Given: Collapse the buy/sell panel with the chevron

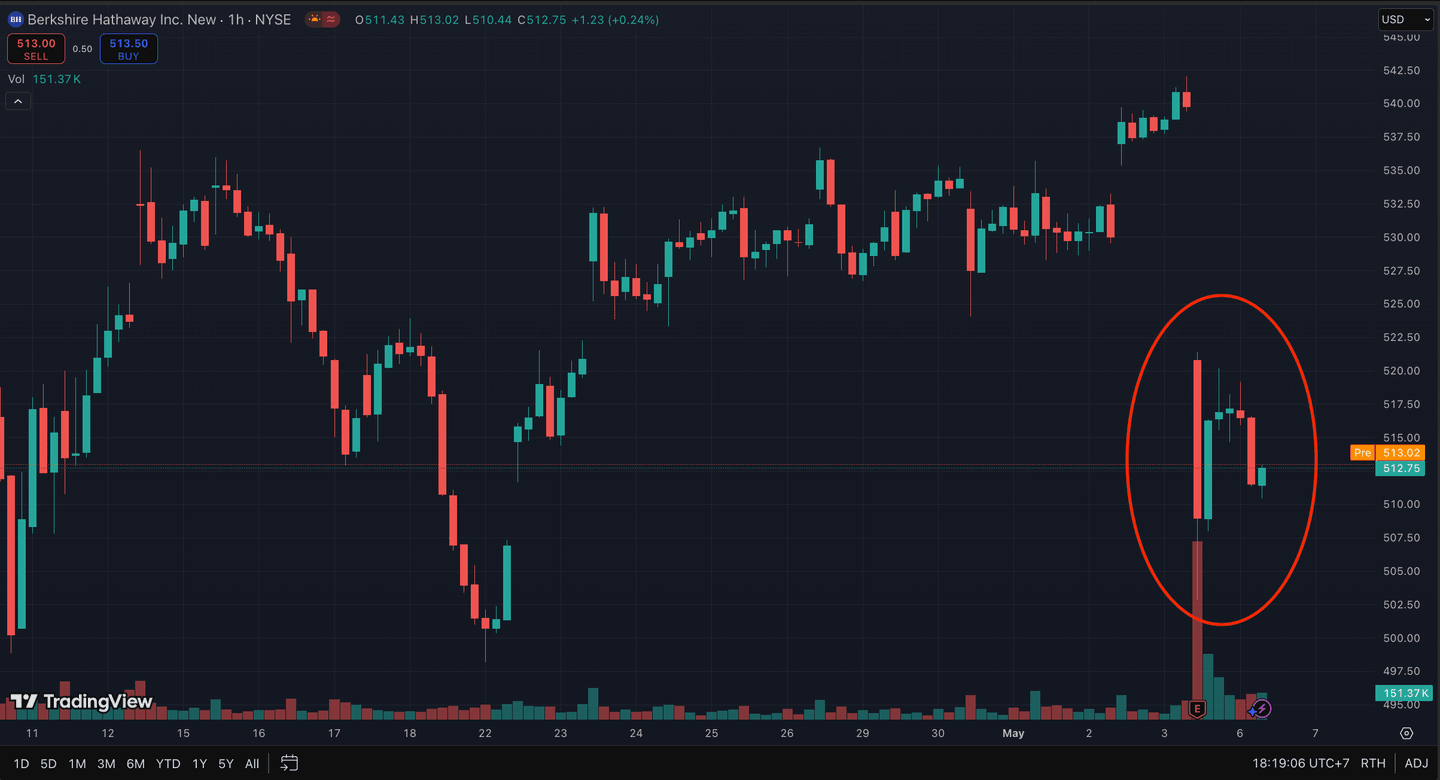Looking at the screenshot, I should (x=17, y=100).
